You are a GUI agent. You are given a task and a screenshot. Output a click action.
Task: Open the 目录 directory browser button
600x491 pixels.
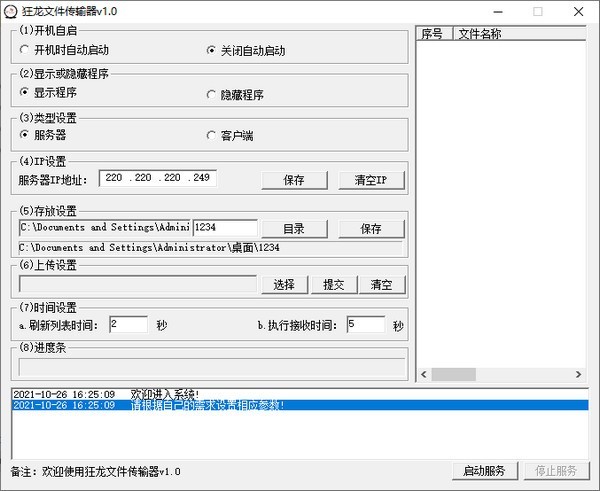point(294,228)
